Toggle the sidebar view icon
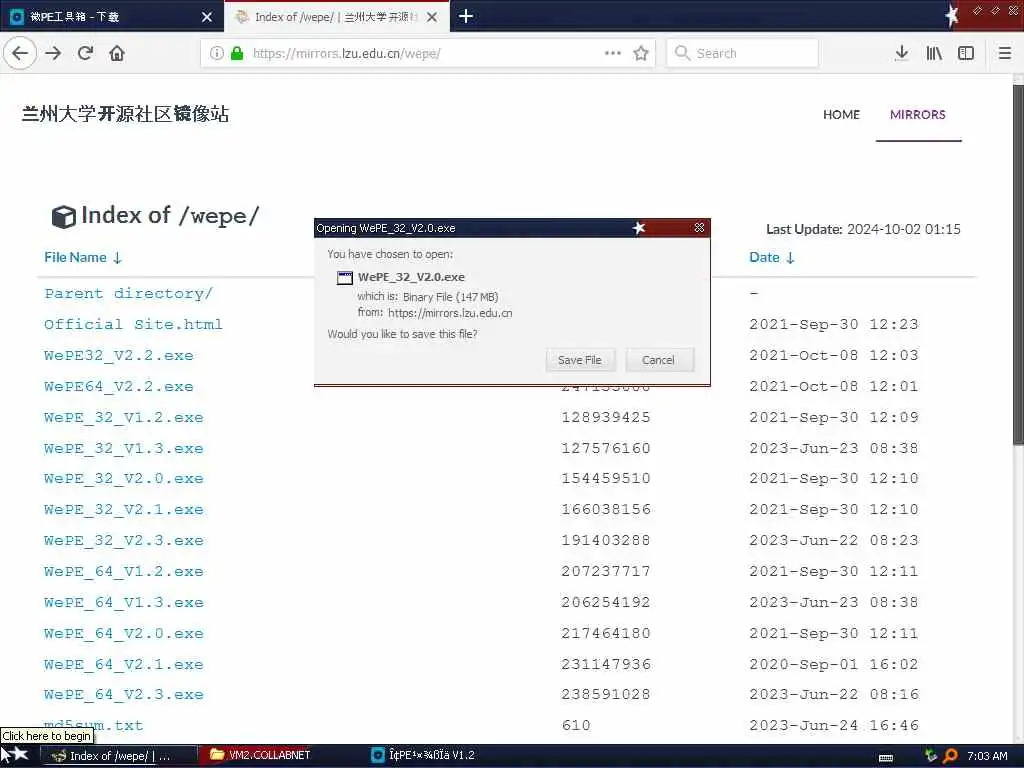Viewport: 1024px width, 768px height. click(966, 53)
